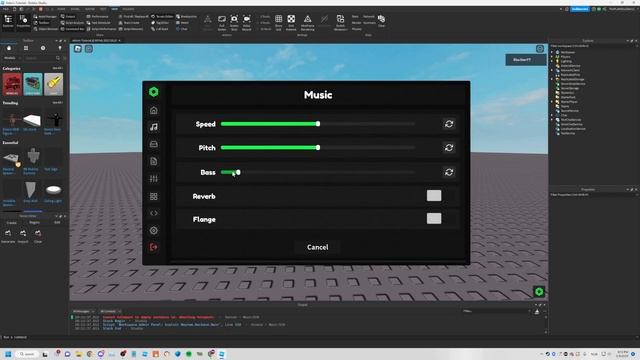Viewport: 640px width, 360px height.
Task: Expand the ReplicatedStorage node in Explorer
Action: (x=552, y=79)
